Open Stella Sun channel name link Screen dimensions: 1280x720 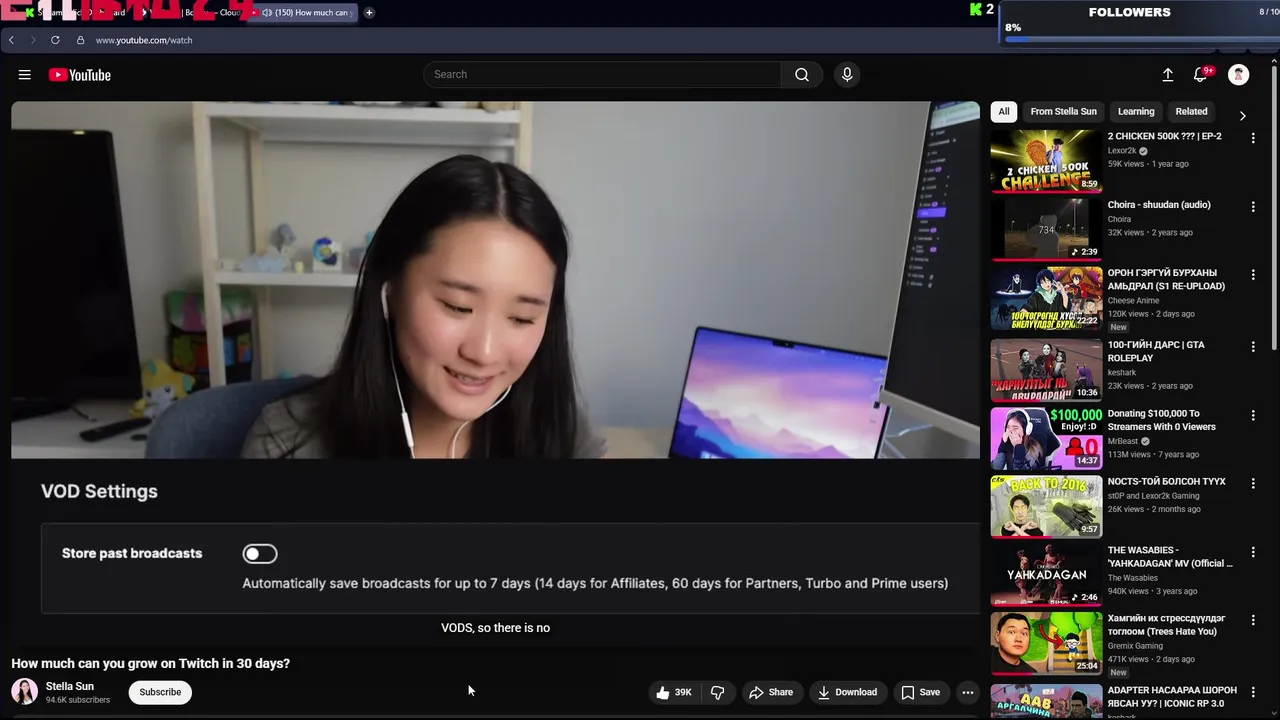click(70, 686)
